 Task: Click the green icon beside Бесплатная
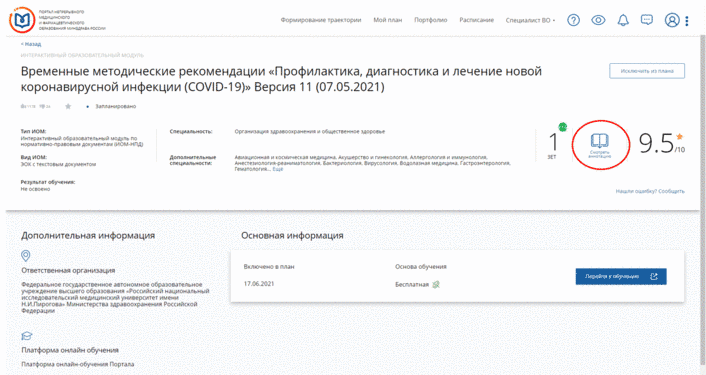436,285
